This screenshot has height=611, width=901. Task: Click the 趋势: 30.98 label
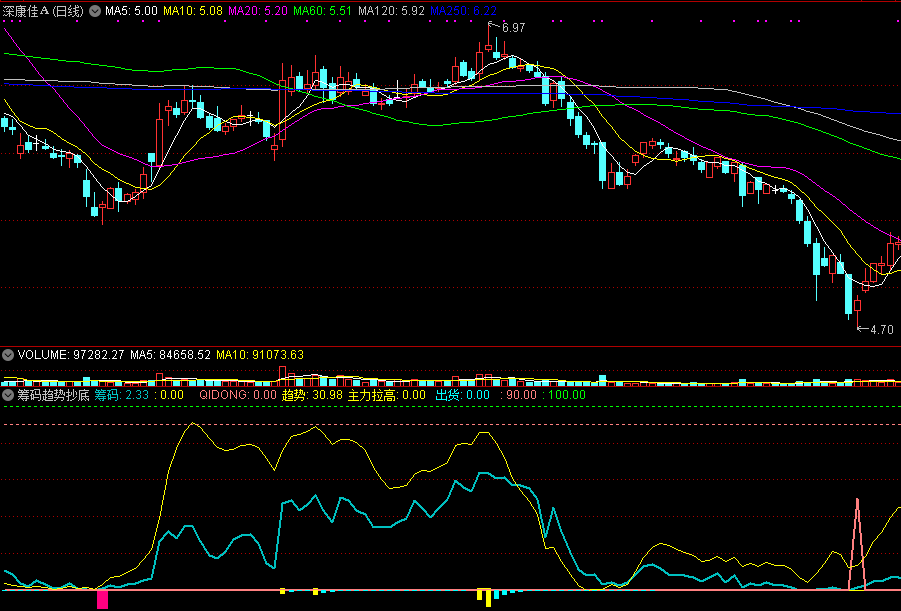click(312, 395)
